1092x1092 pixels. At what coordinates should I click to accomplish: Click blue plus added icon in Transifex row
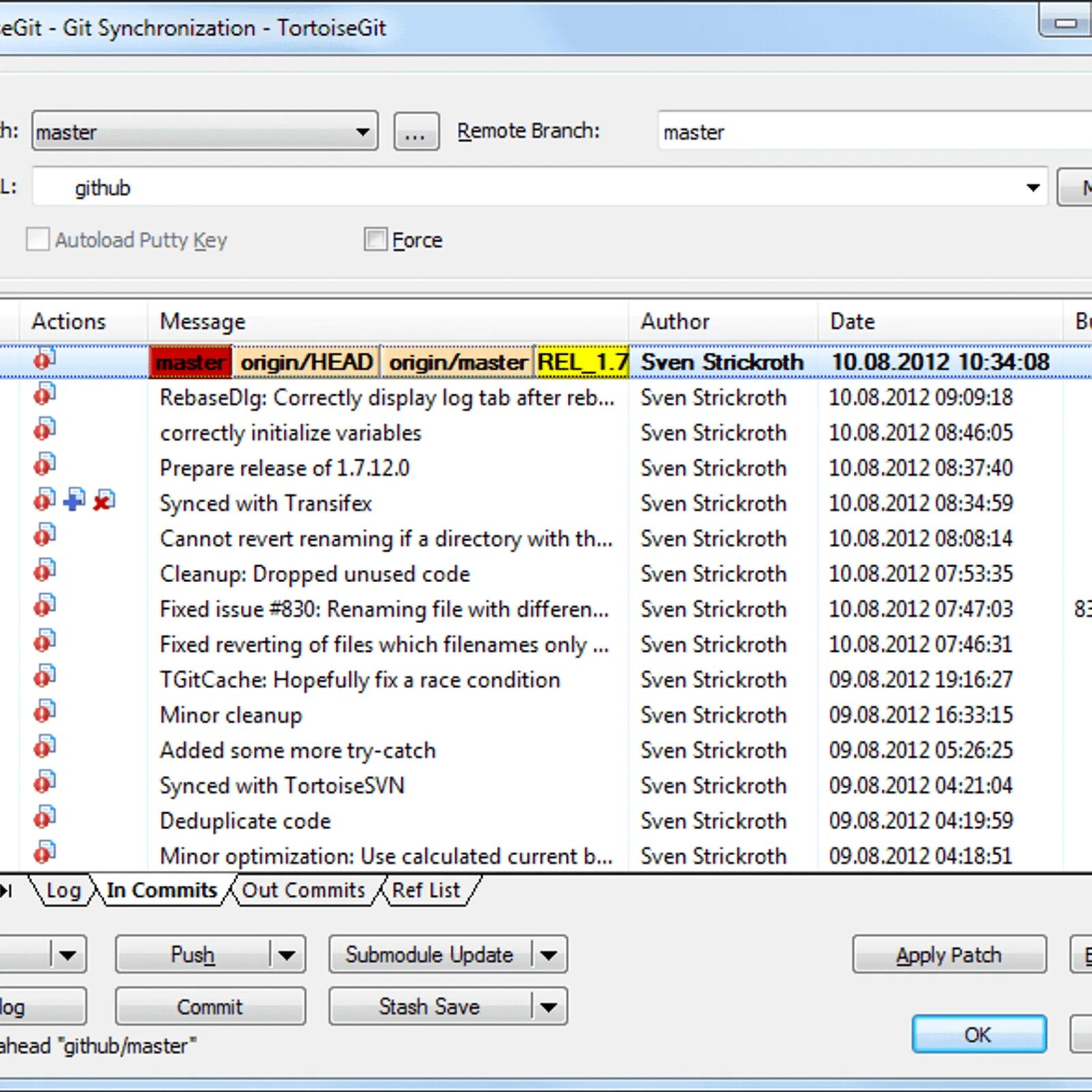[x=74, y=500]
